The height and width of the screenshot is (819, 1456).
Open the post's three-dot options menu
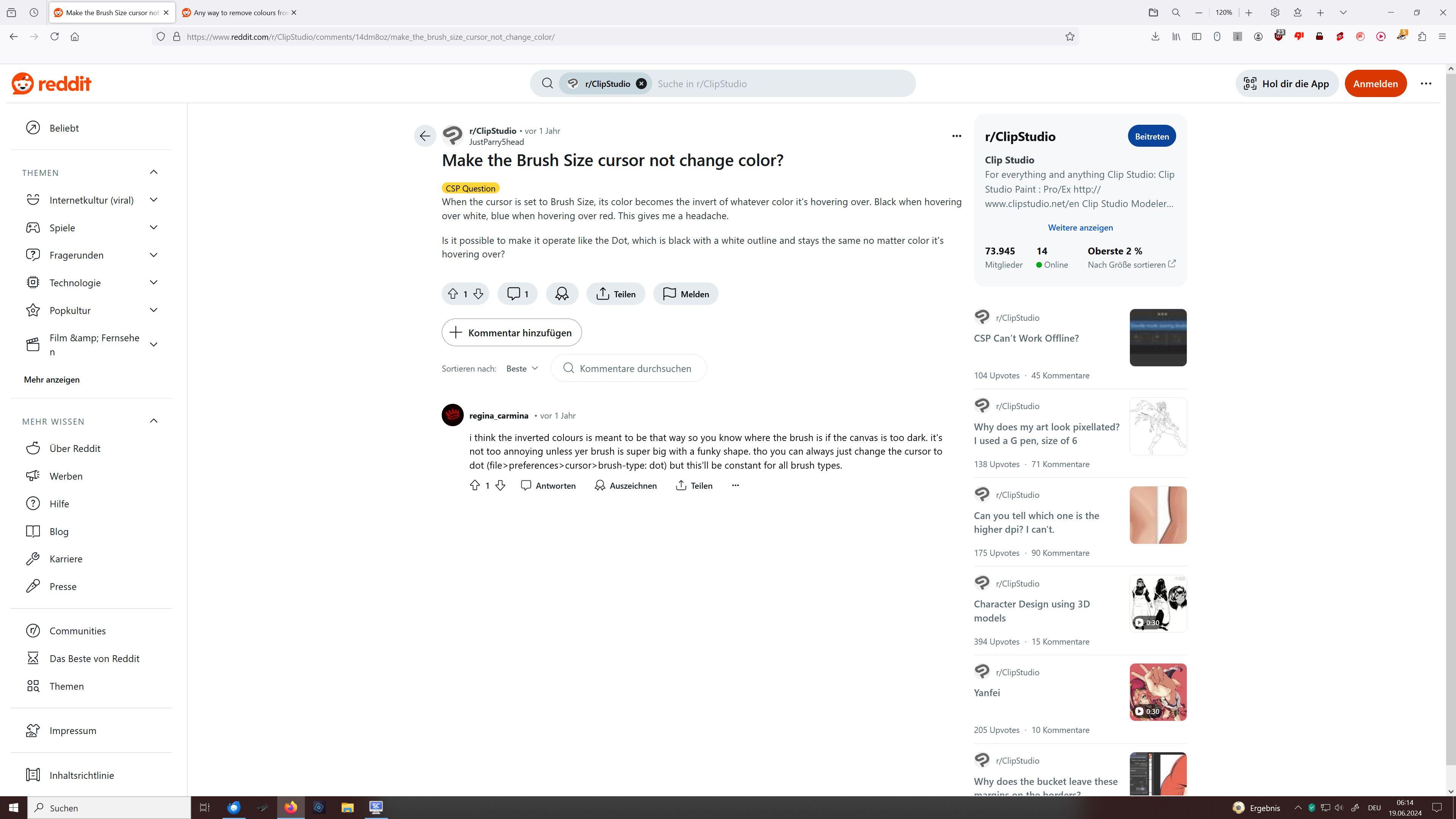point(956,136)
